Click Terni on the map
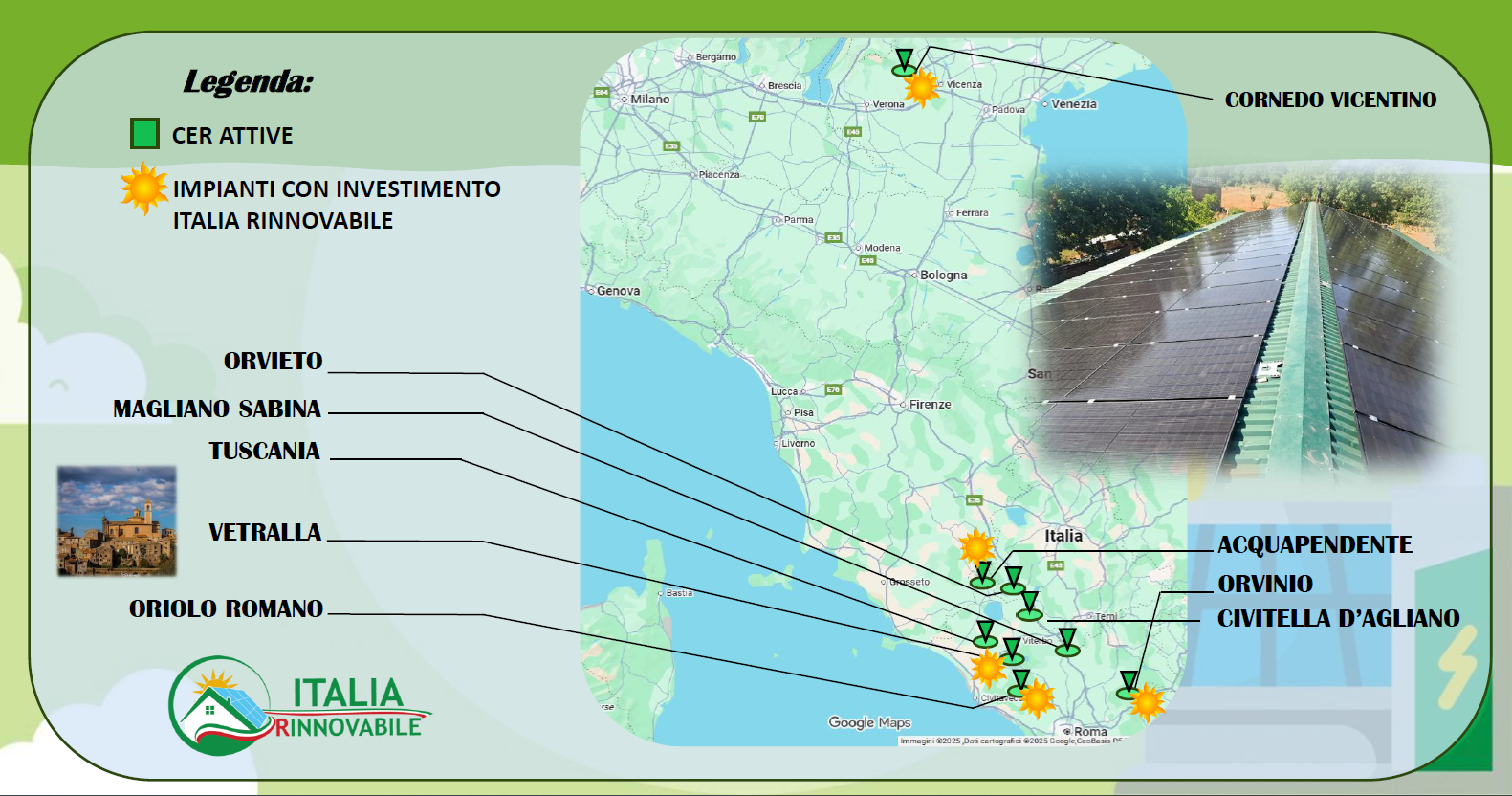The height and width of the screenshot is (796, 1512). tap(1107, 617)
